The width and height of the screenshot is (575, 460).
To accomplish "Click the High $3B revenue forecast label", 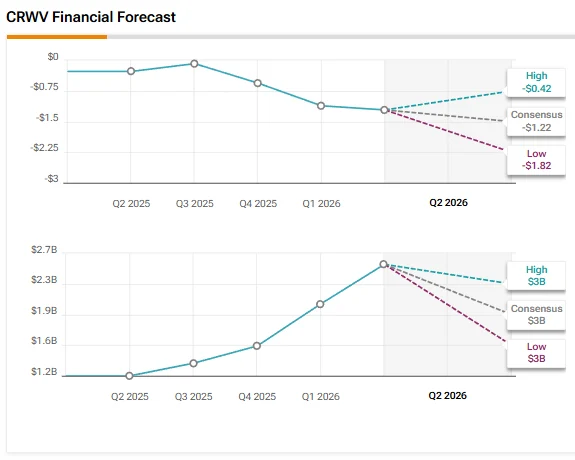I will (536, 276).
